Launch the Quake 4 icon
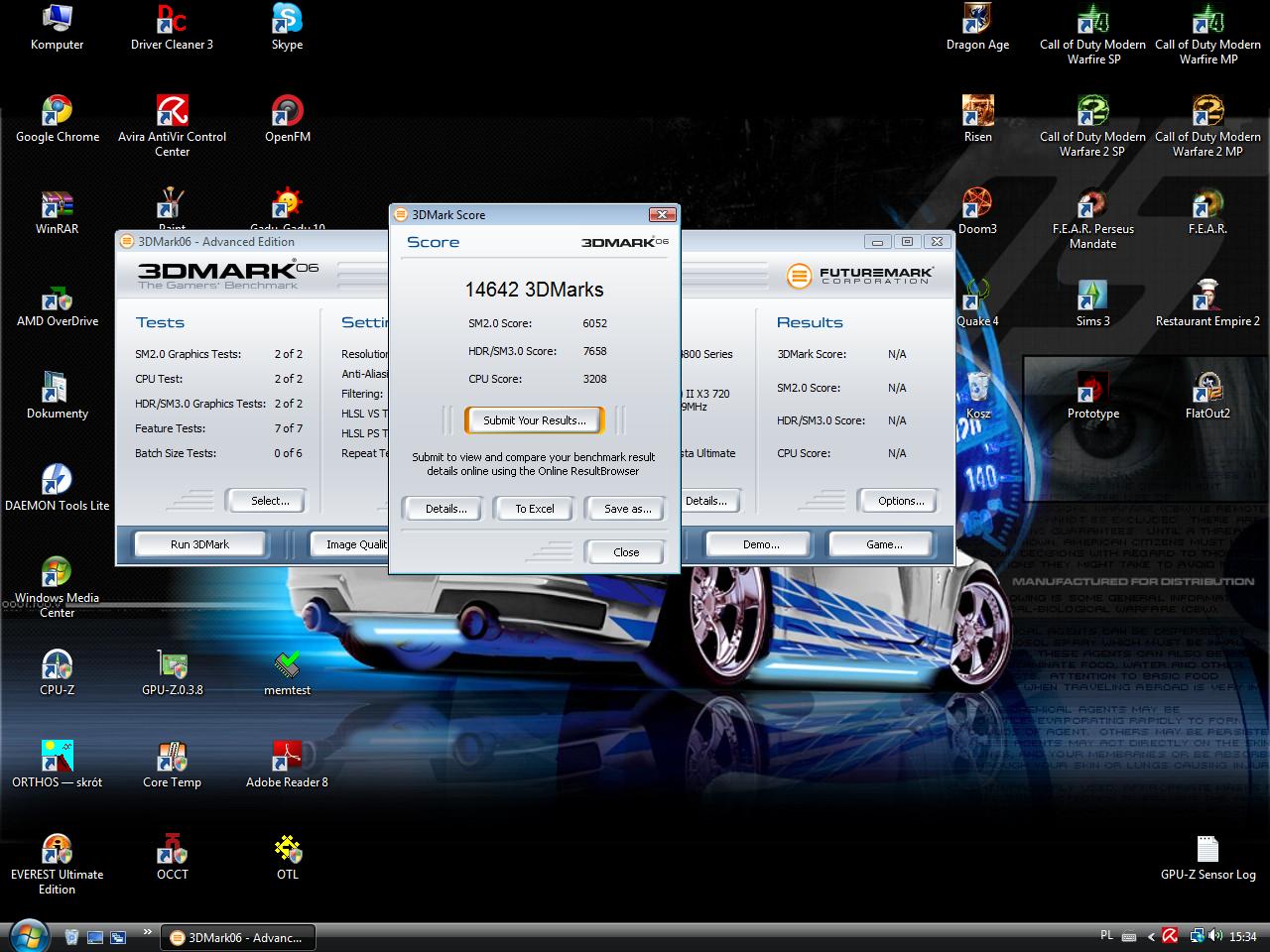The height and width of the screenshot is (952, 1270). tap(977, 303)
